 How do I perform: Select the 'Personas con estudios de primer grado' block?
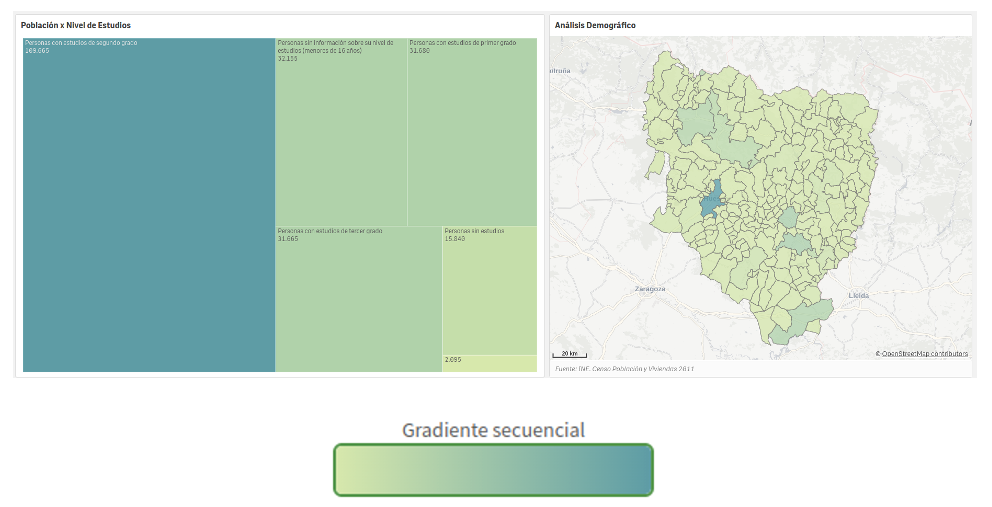(x=472, y=132)
